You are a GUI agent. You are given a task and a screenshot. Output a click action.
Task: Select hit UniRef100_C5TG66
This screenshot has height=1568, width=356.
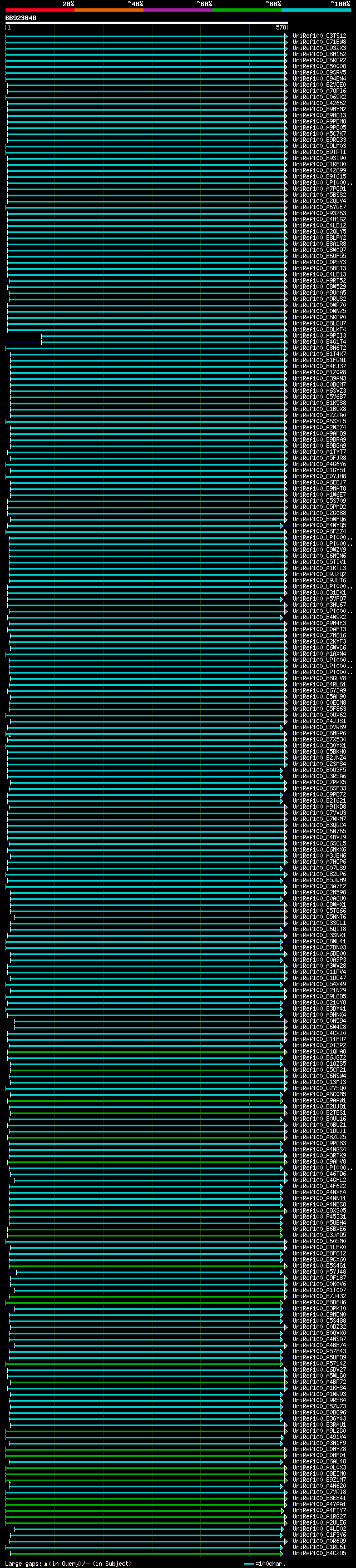(319, 911)
